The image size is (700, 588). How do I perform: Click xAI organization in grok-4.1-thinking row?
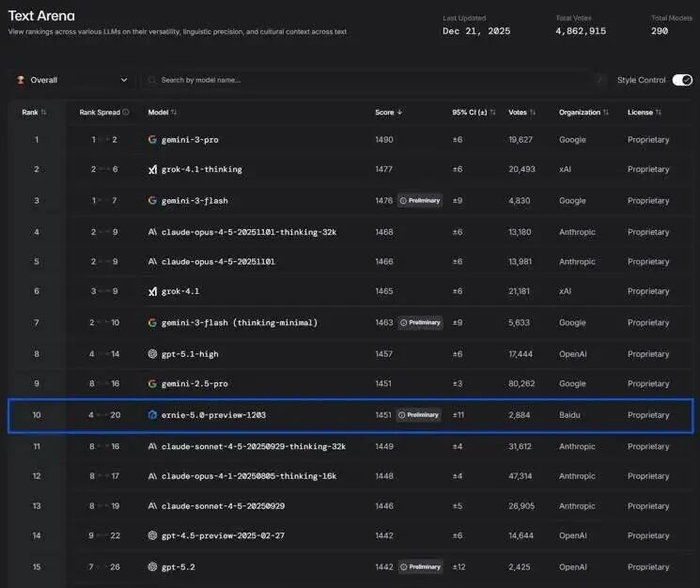point(565,169)
